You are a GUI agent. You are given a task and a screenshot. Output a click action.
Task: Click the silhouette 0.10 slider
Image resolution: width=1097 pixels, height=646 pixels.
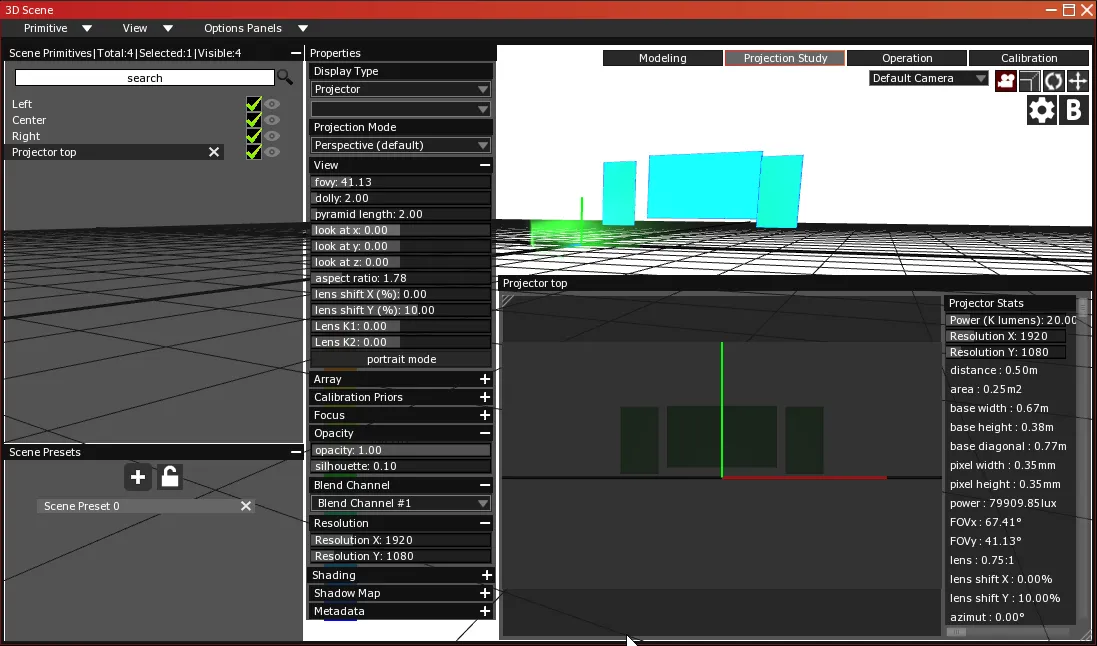coord(401,466)
